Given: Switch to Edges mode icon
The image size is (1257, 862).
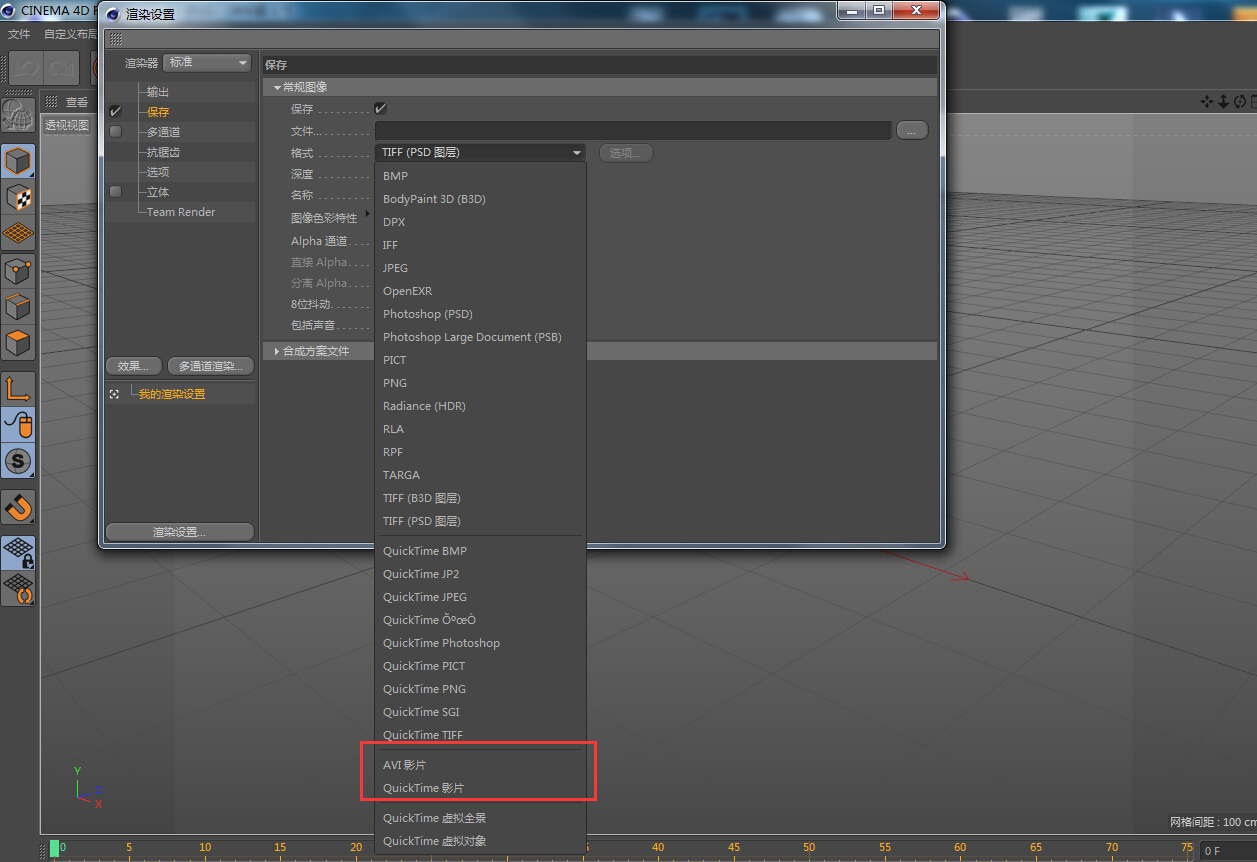Looking at the screenshot, I should [x=18, y=306].
